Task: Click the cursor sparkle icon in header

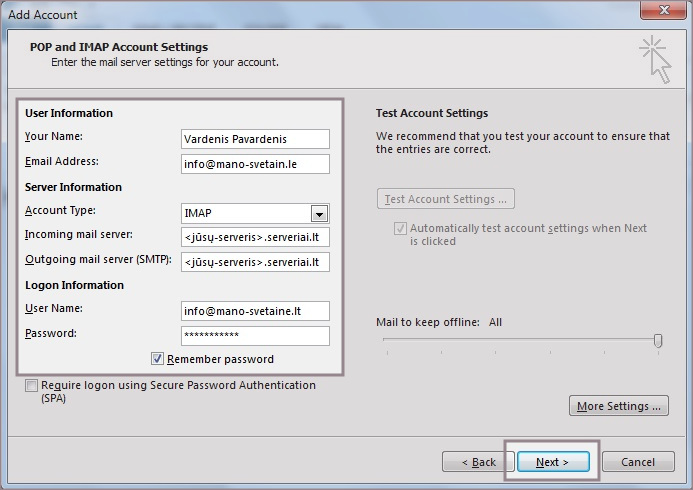Action: (654, 58)
